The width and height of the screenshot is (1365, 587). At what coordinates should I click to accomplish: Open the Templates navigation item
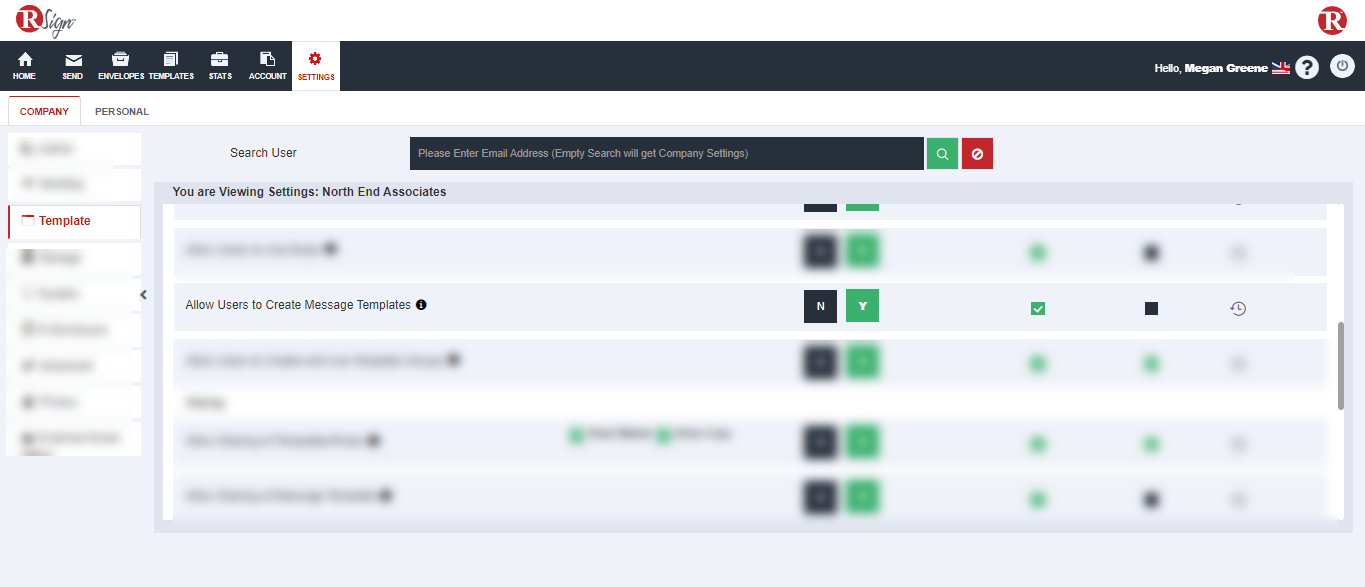coord(171,66)
